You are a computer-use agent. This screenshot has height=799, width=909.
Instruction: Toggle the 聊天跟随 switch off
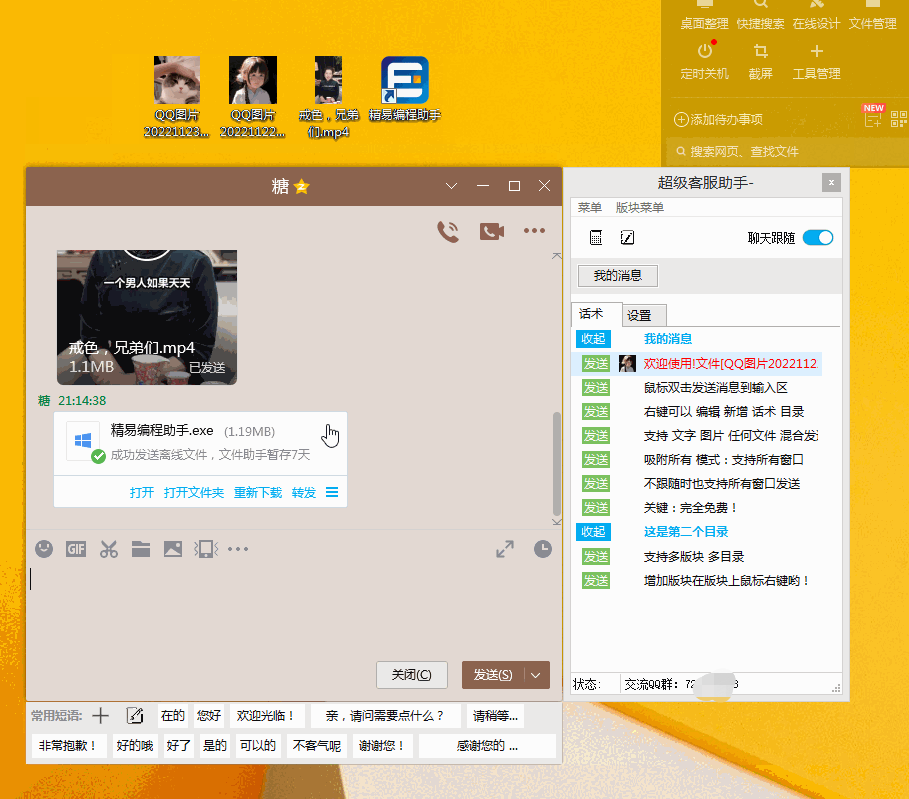(x=817, y=238)
